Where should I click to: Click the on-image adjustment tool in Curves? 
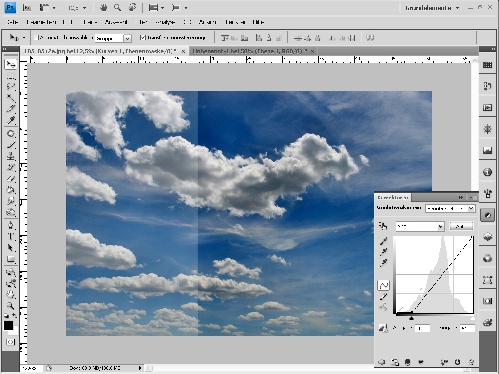[383, 226]
